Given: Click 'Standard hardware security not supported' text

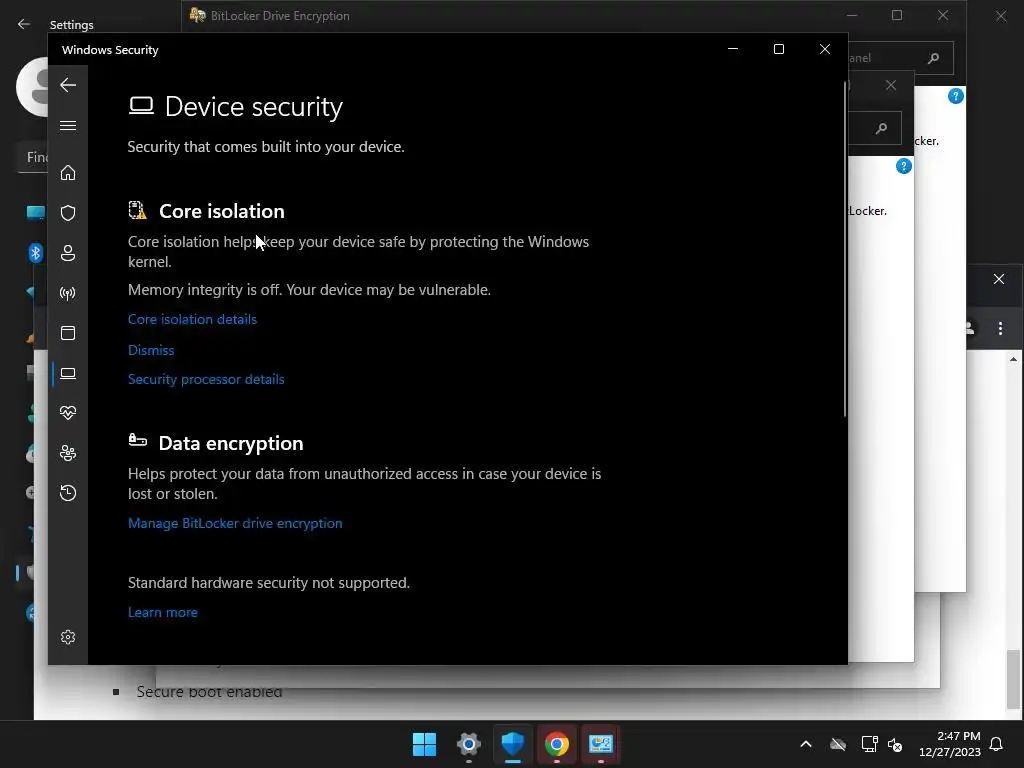Looking at the screenshot, I should pos(269,583).
